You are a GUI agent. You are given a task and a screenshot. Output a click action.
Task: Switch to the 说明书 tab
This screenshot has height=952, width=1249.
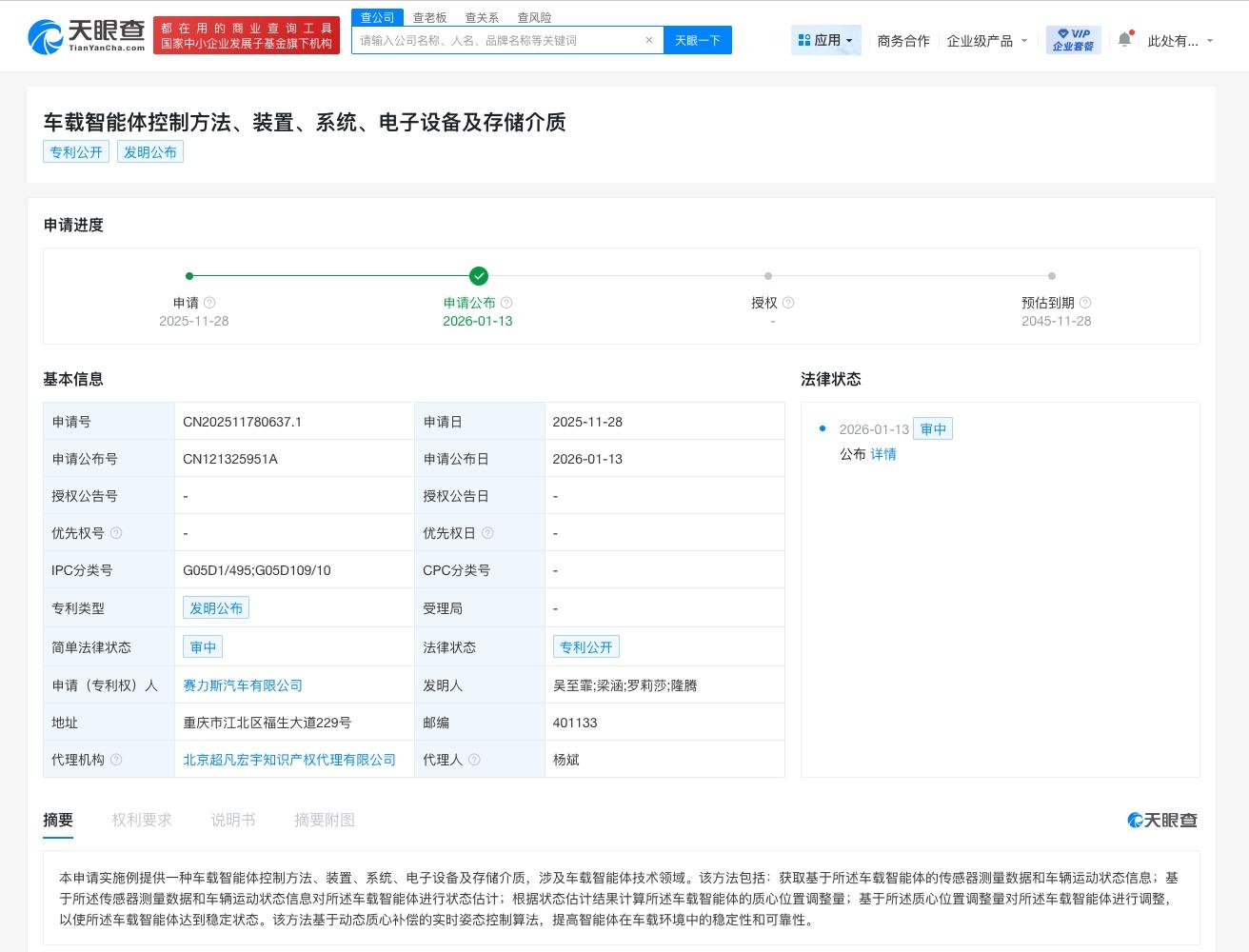[x=233, y=820]
